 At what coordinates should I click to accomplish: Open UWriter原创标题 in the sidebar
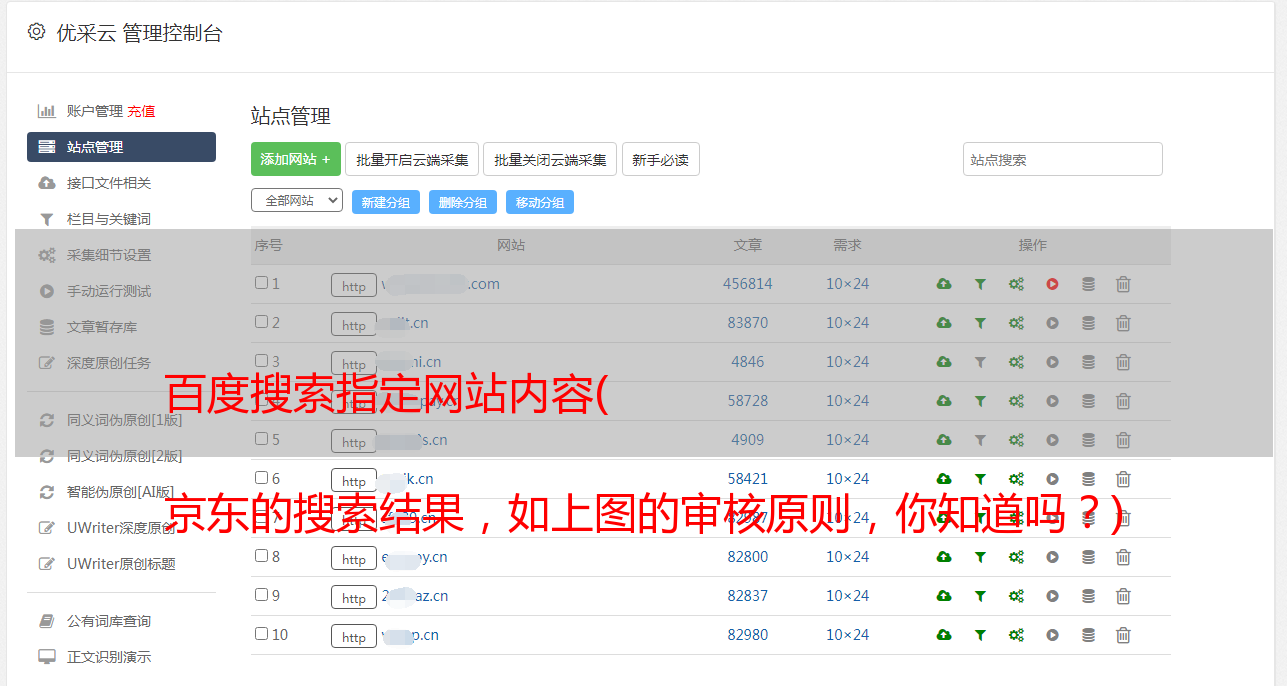121,564
